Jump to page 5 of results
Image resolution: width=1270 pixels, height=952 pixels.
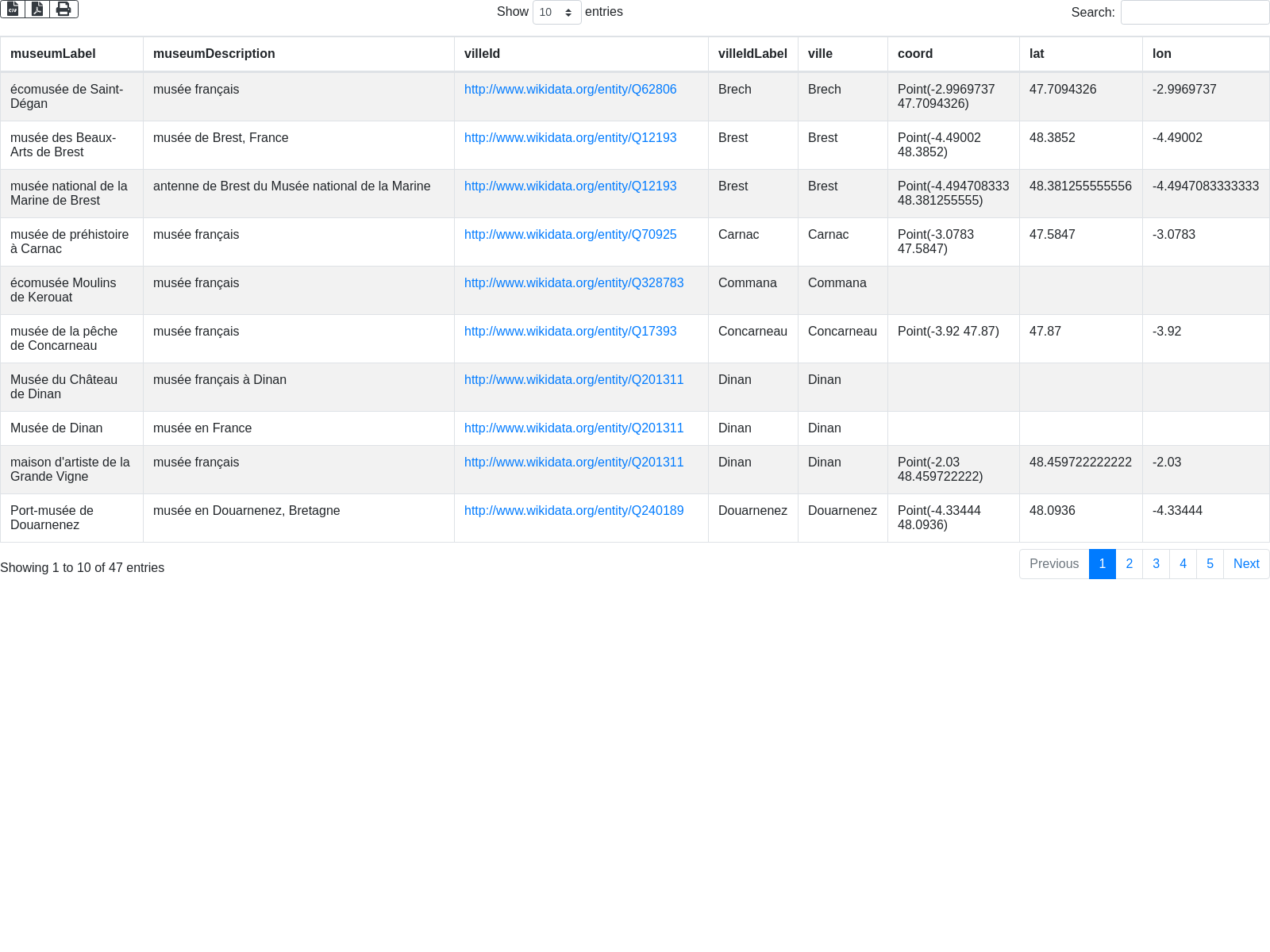(x=1210, y=564)
